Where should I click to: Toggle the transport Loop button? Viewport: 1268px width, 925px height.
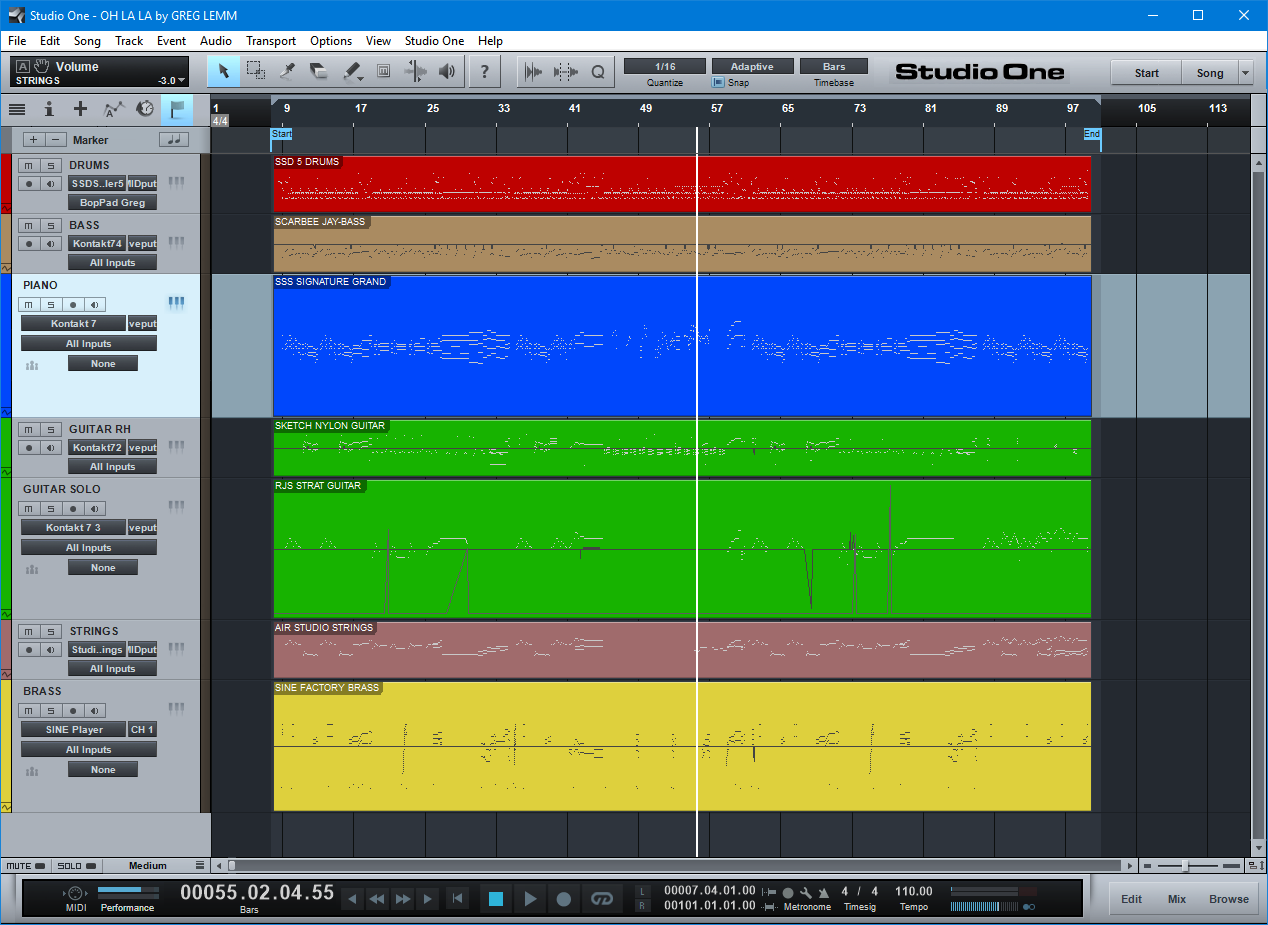(600, 898)
